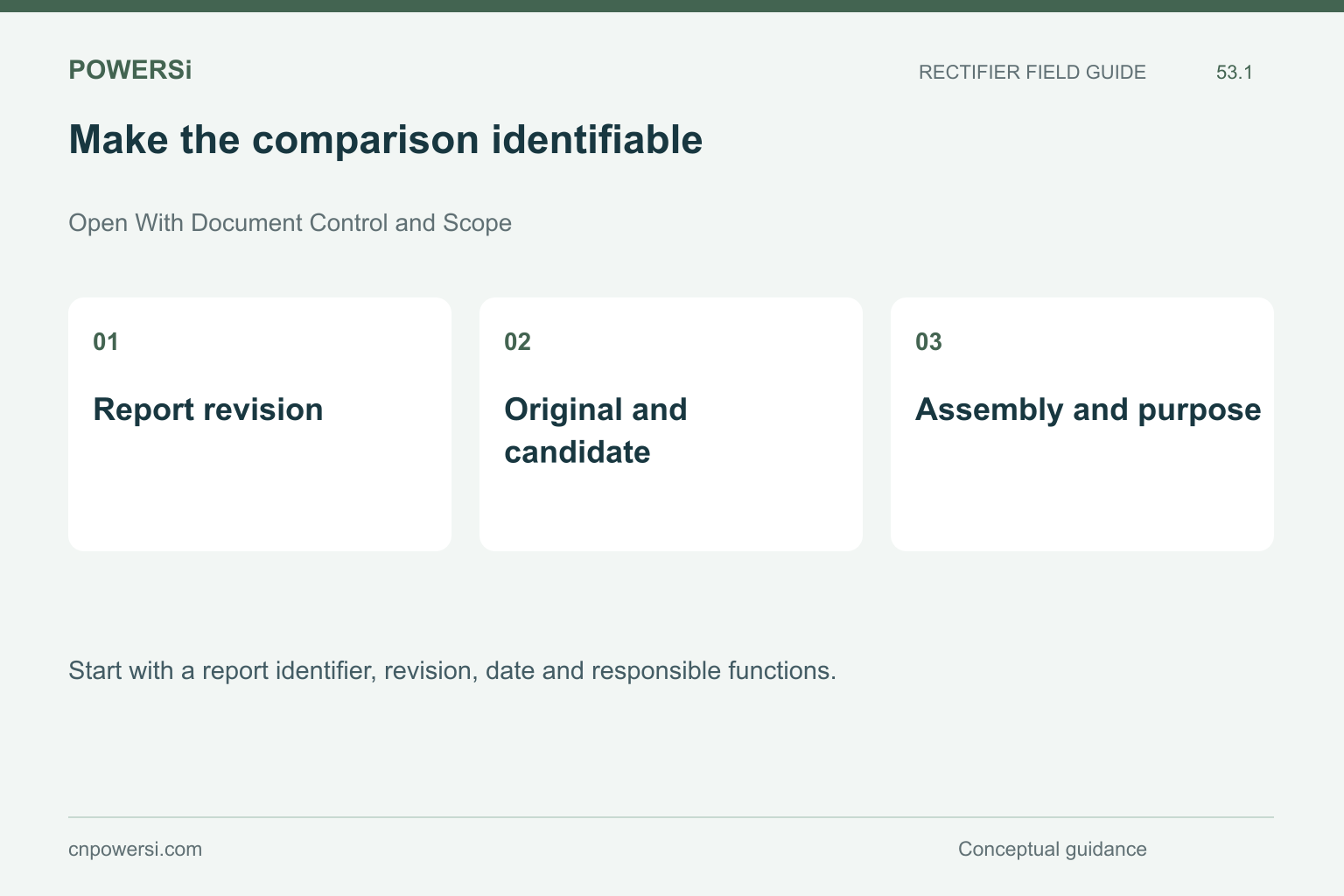This screenshot has width=1344, height=896.
Task: Click the subtitle Open With Document Control and Scope
Action: (290, 223)
